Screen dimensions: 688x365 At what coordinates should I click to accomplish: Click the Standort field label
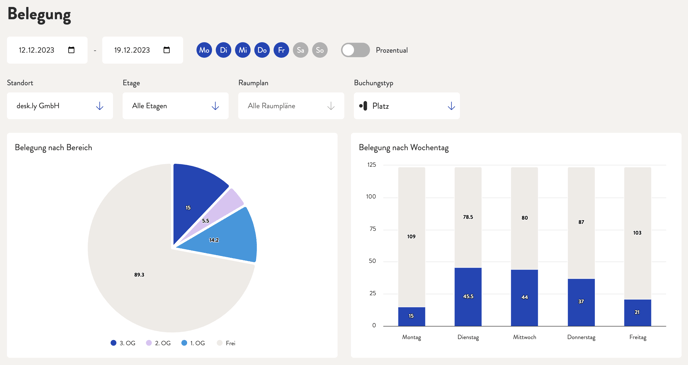(20, 82)
